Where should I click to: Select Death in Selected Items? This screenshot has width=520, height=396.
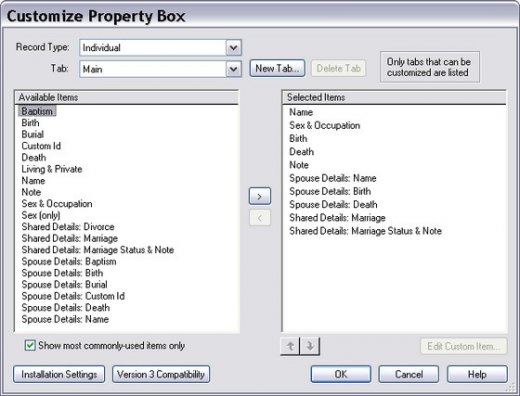pyautogui.click(x=302, y=152)
